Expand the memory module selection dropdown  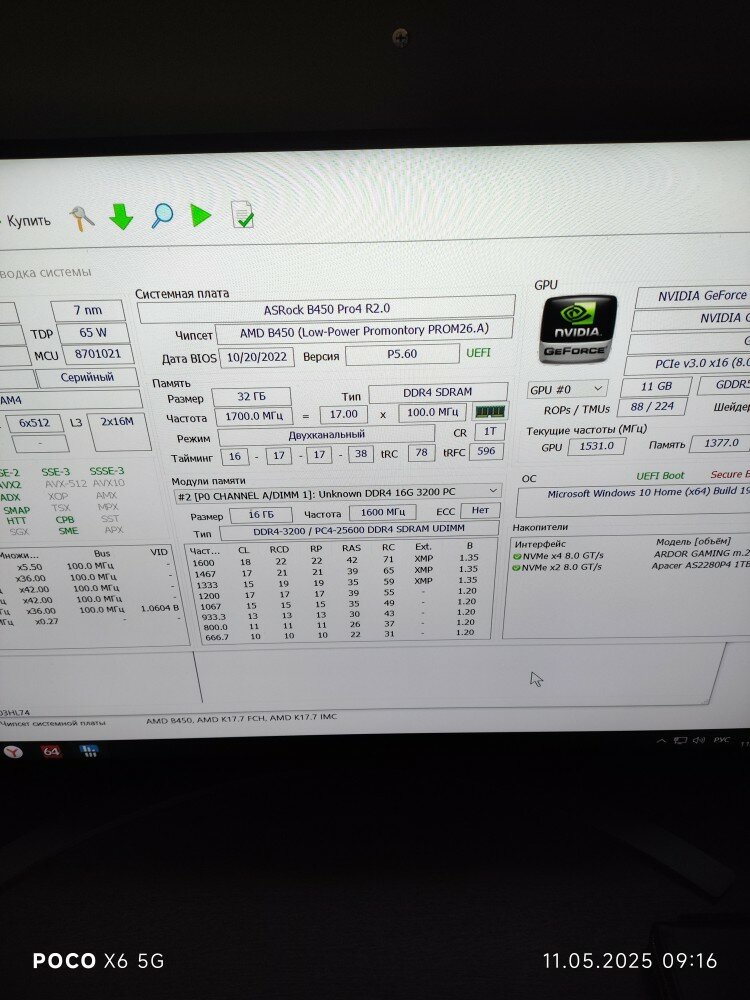pyautogui.click(x=337, y=493)
